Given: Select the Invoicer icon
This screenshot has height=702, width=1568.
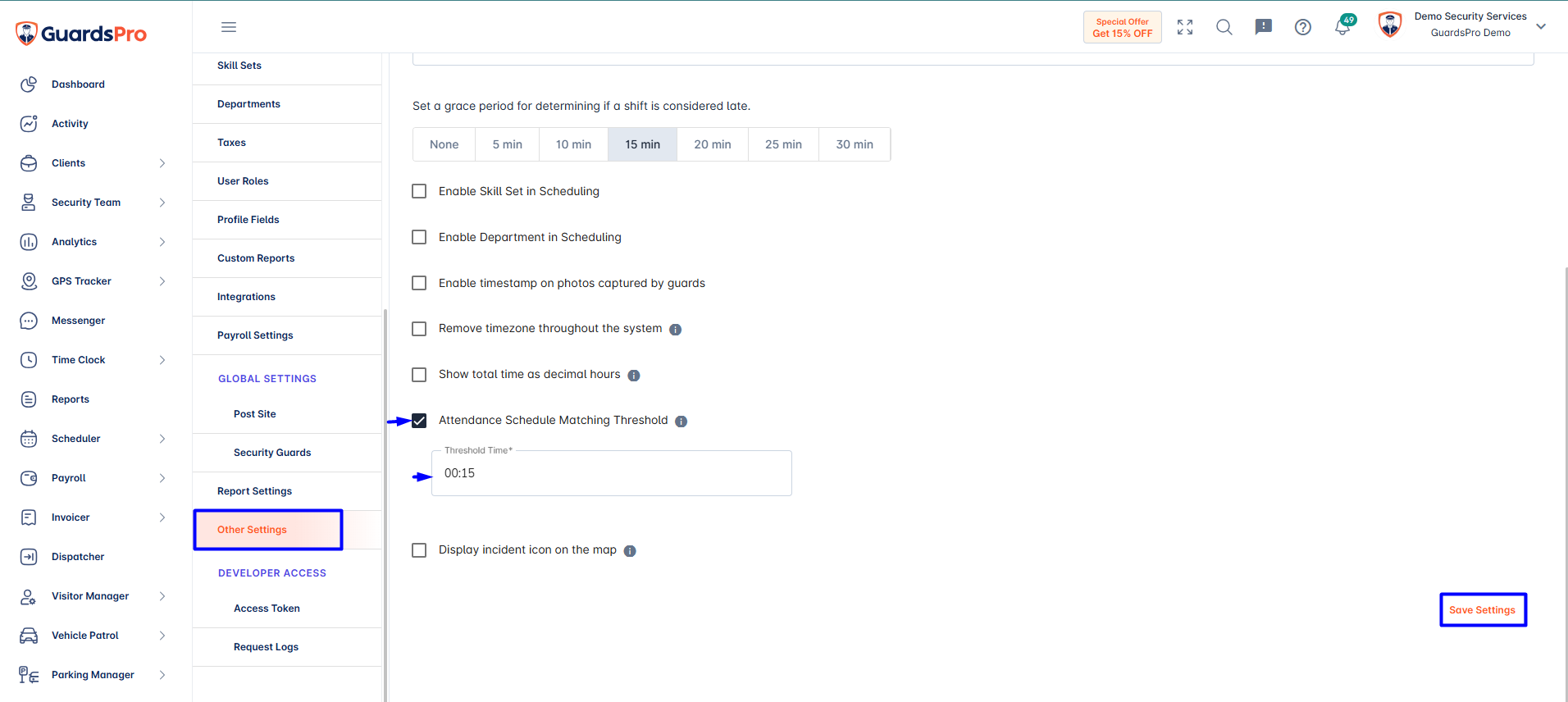Looking at the screenshot, I should pyautogui.click(x=29, y=517).
